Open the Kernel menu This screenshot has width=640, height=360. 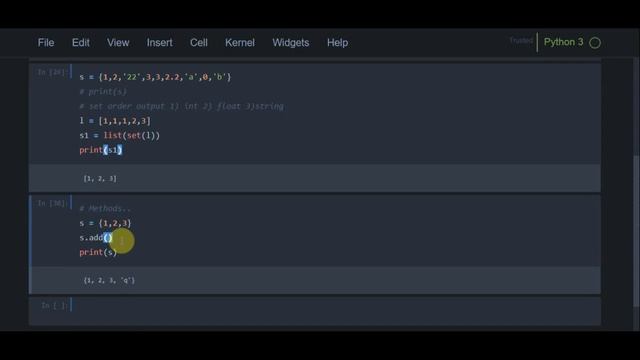pos(240,42)
